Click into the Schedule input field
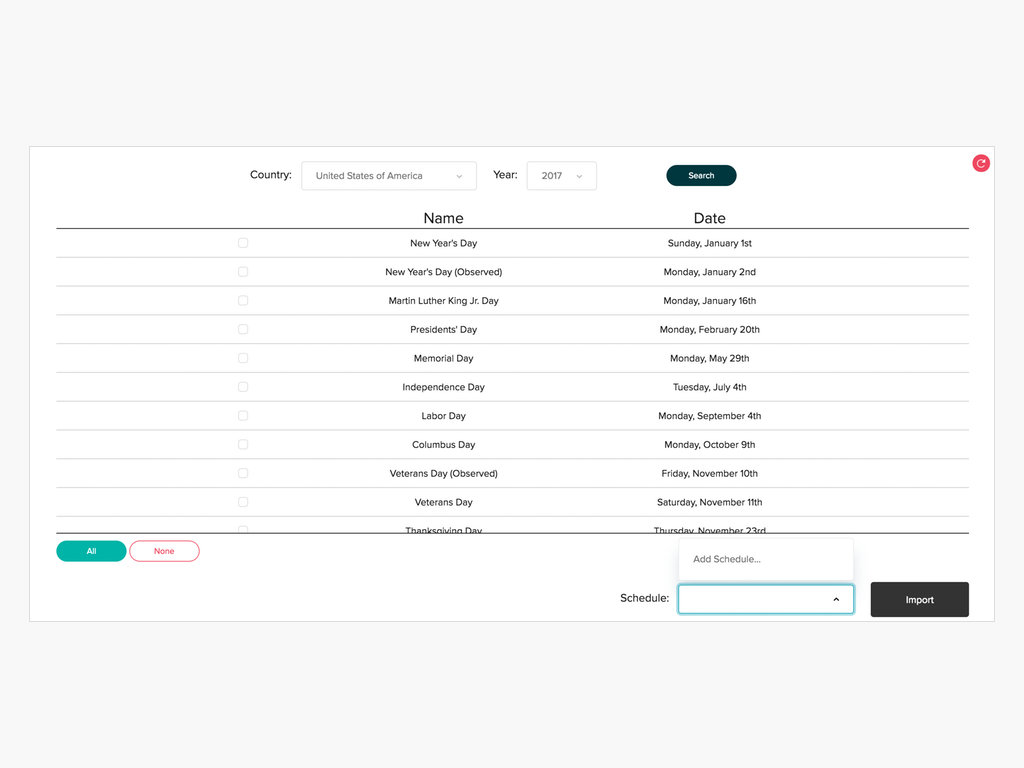This screenshot has height=768, width=1024. pyautogui.click(x=752, y=600)
